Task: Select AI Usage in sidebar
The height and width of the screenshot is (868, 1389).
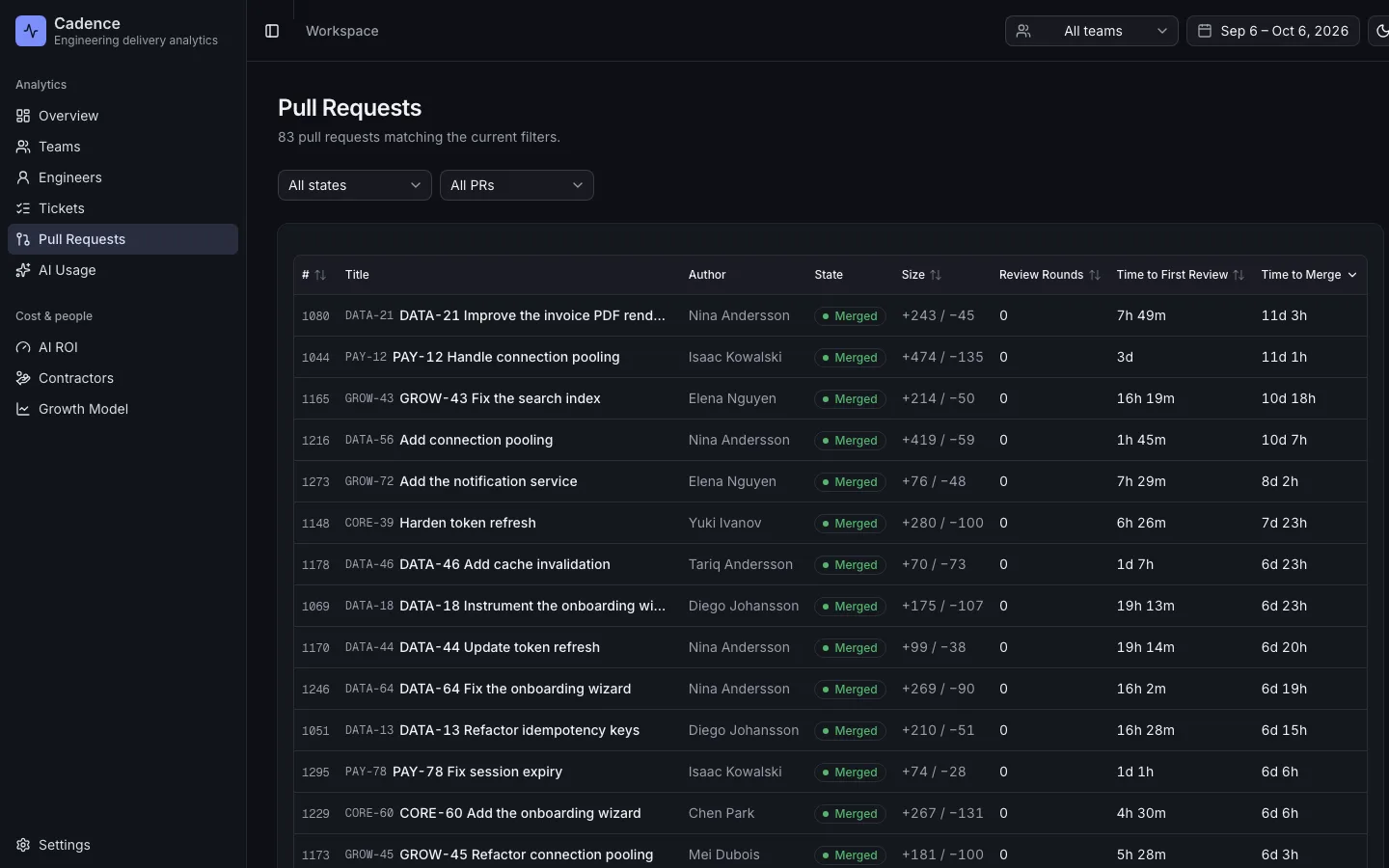Action: point(123,270)
